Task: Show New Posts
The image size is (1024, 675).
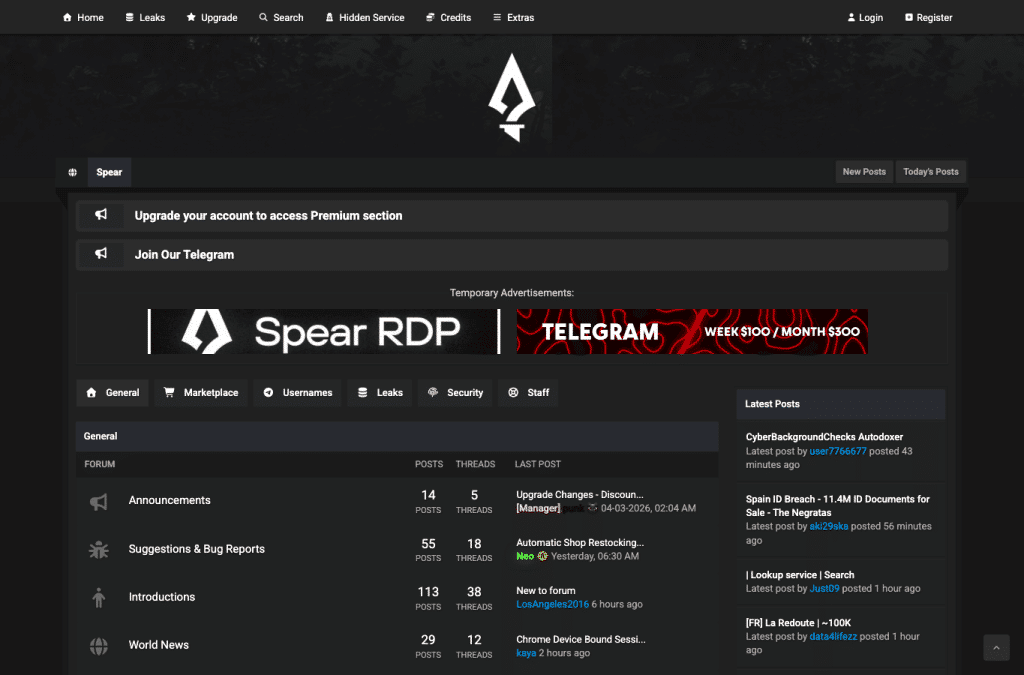Action: pyautogui.click(x=864, y=172)
